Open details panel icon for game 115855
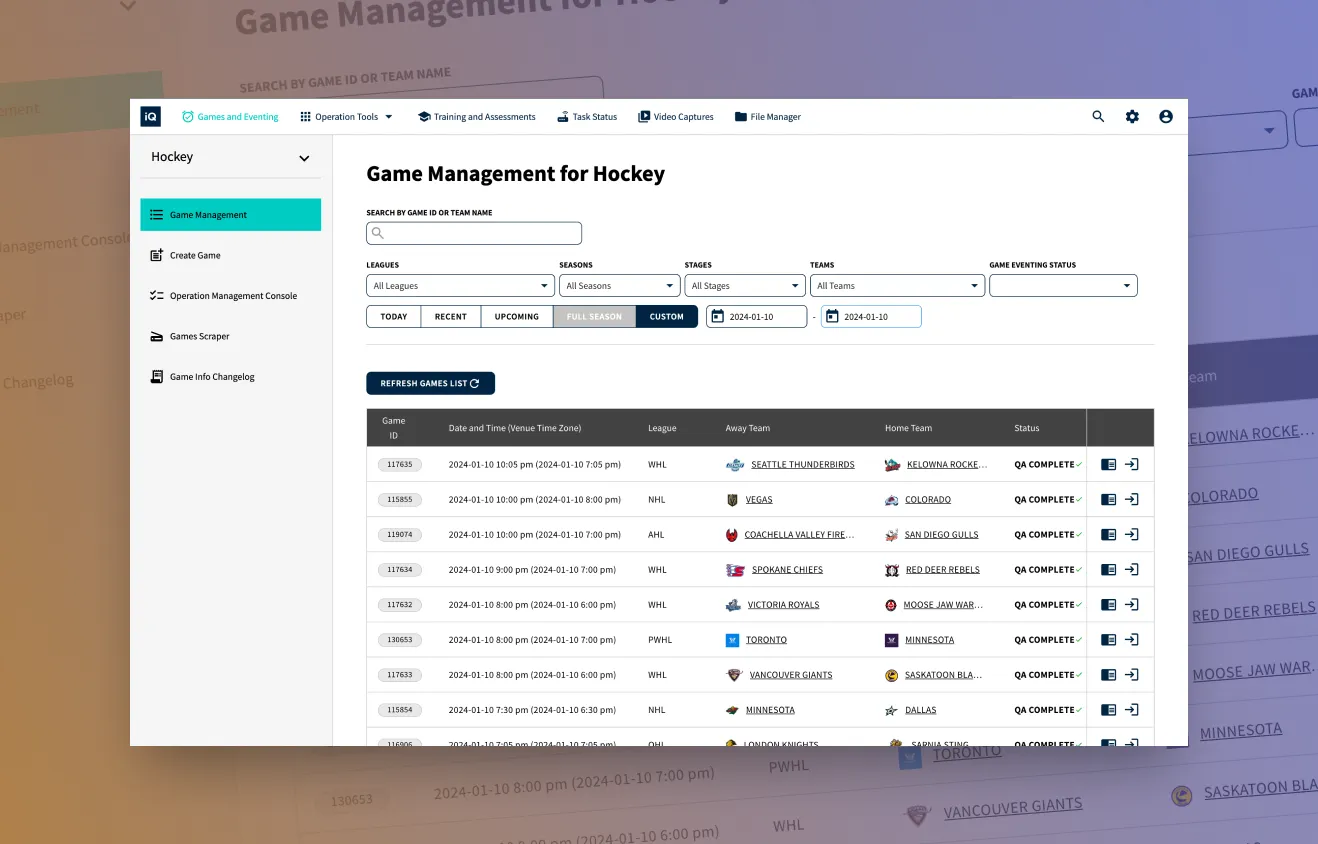Image resolution: width=1318 pixels, height=844 pixels. point(1108,499)
